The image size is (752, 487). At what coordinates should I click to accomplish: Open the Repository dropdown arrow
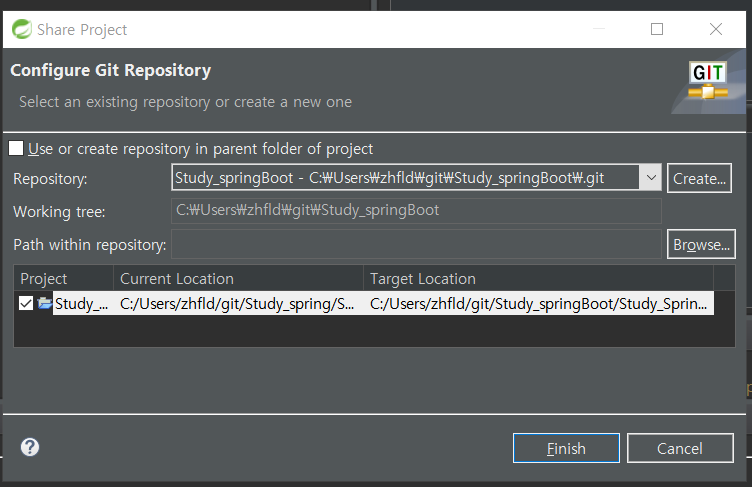[651, 178]
